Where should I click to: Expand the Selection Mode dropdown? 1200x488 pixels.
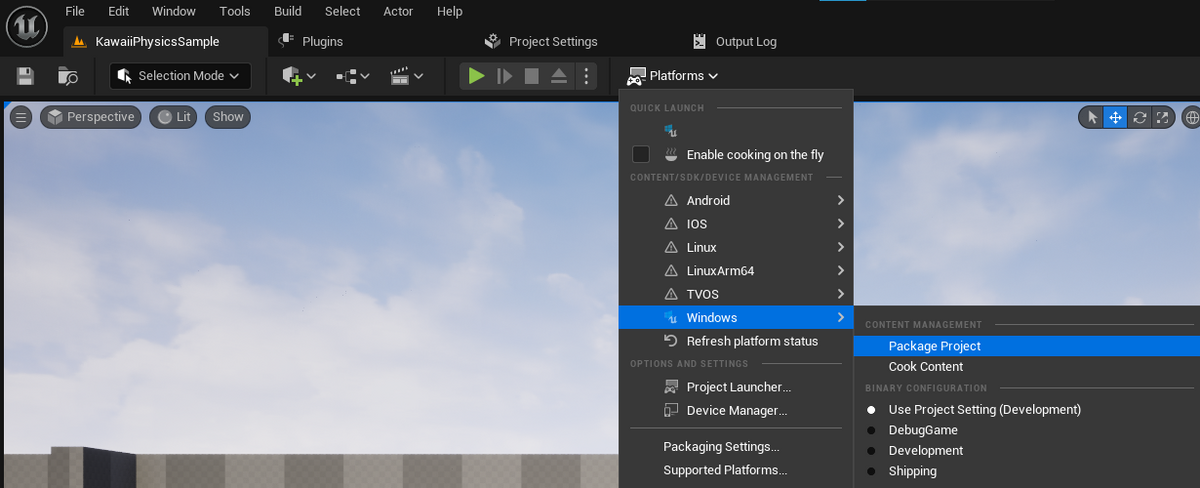point(180,76)
